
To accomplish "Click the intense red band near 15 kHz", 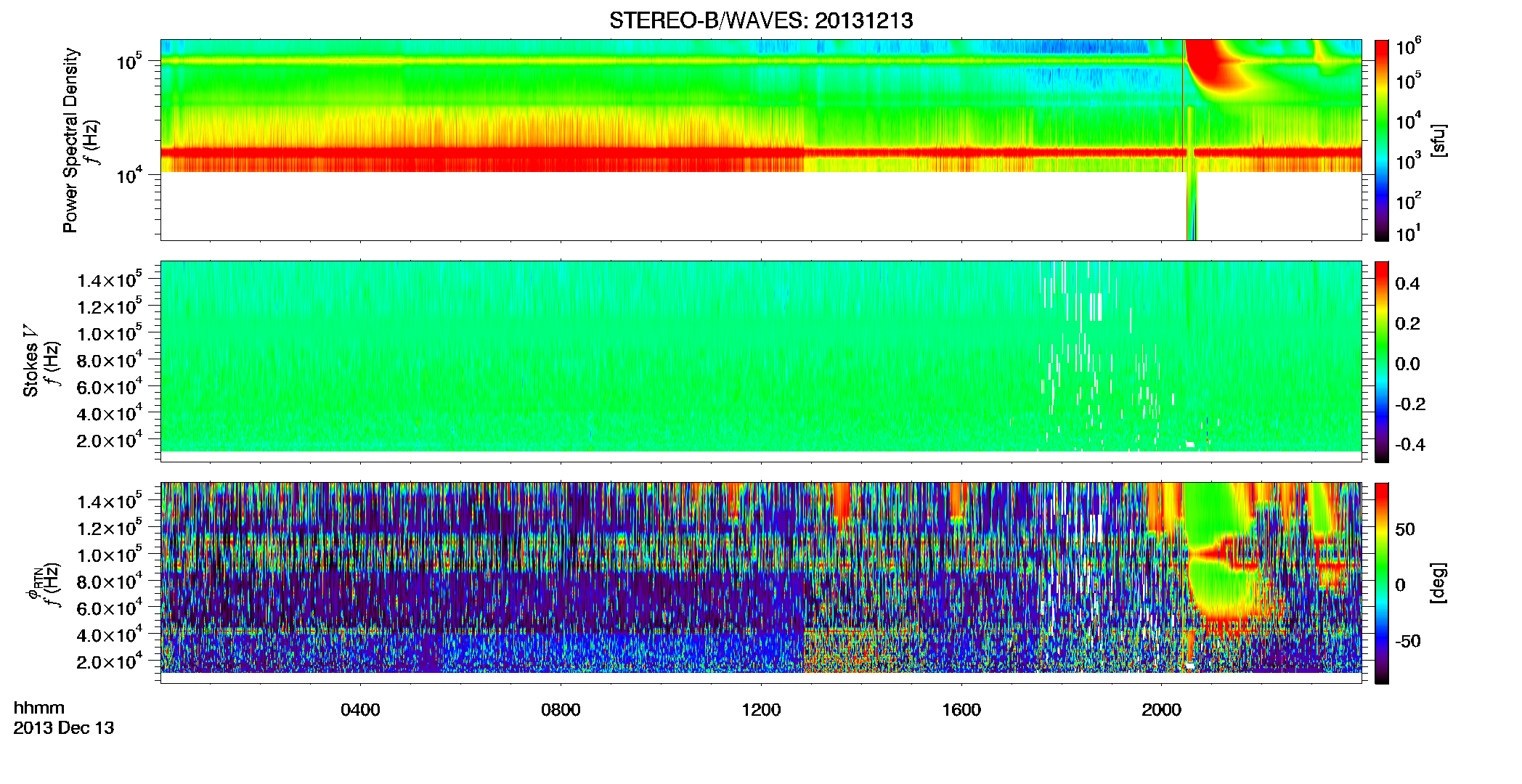I will (x=761, y=152).
